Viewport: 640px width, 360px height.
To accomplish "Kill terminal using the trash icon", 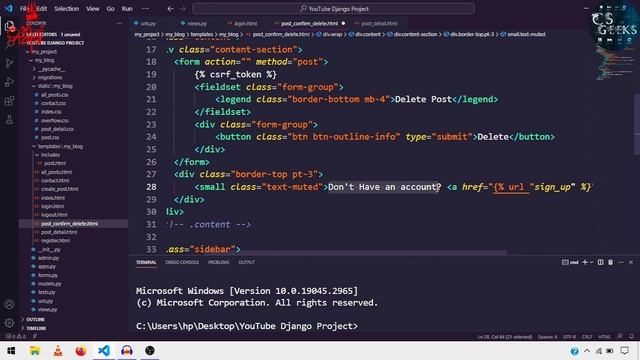I will pyautogui.click(x=611, y=262).
